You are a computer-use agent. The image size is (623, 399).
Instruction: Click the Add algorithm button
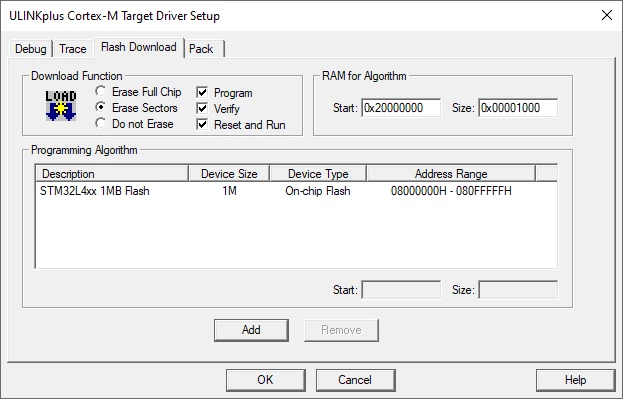click(251, 330)
